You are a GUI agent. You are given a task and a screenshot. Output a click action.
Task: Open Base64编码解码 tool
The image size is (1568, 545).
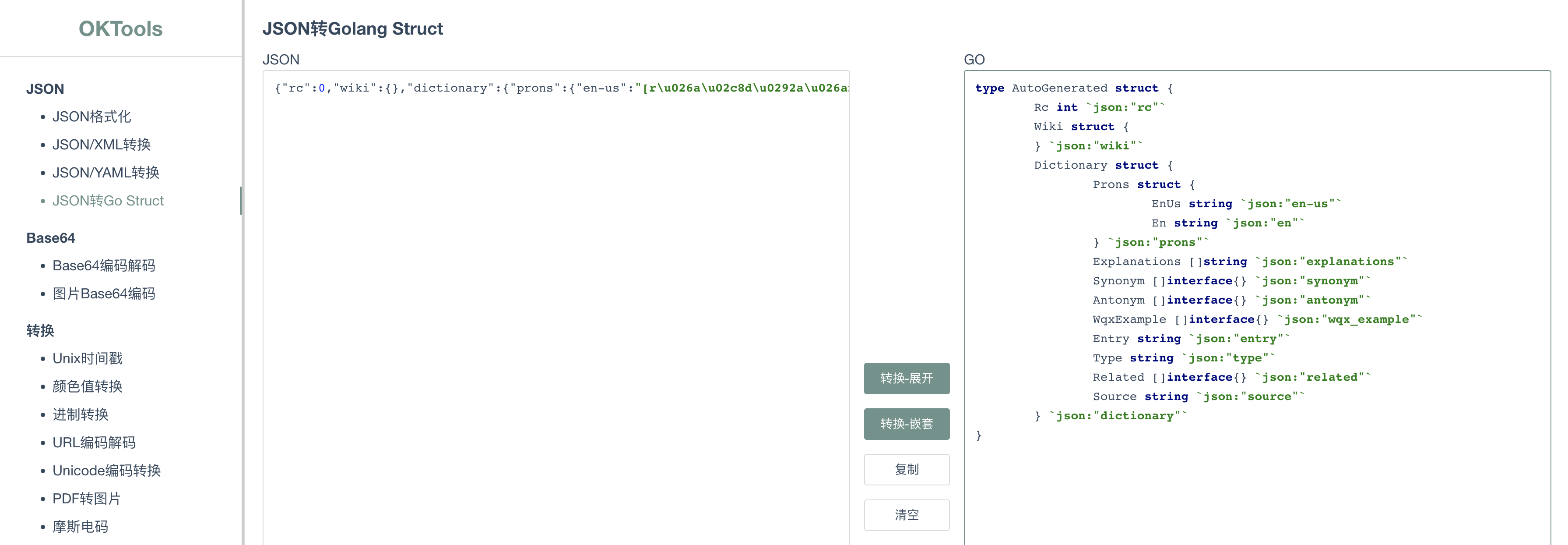(103, 265)
